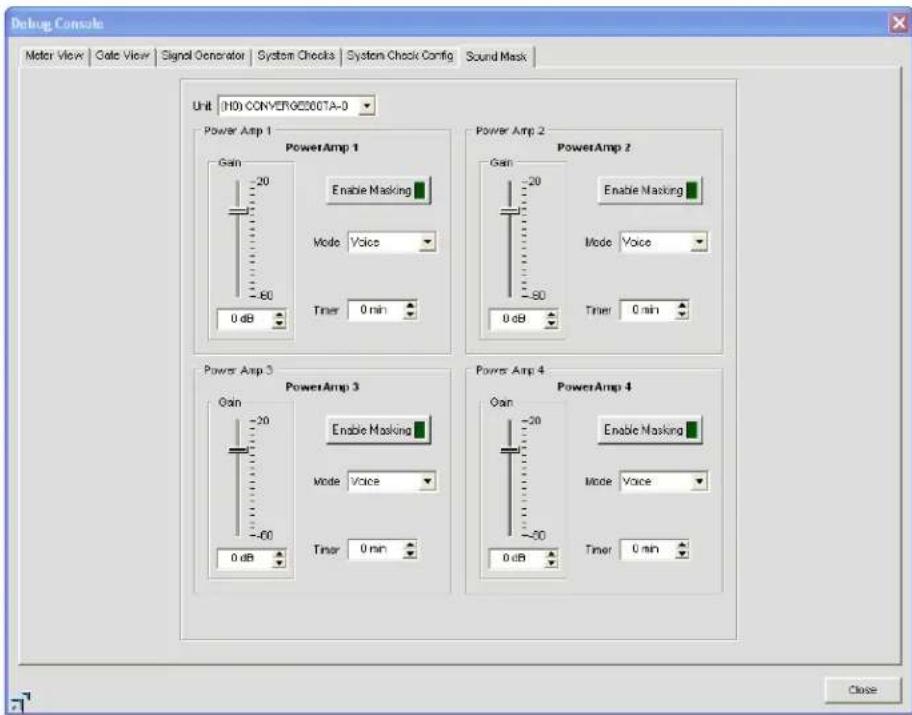Screen dimensions: 912x715
Task: Open the System Check Config tab
Action: (400, 56)
